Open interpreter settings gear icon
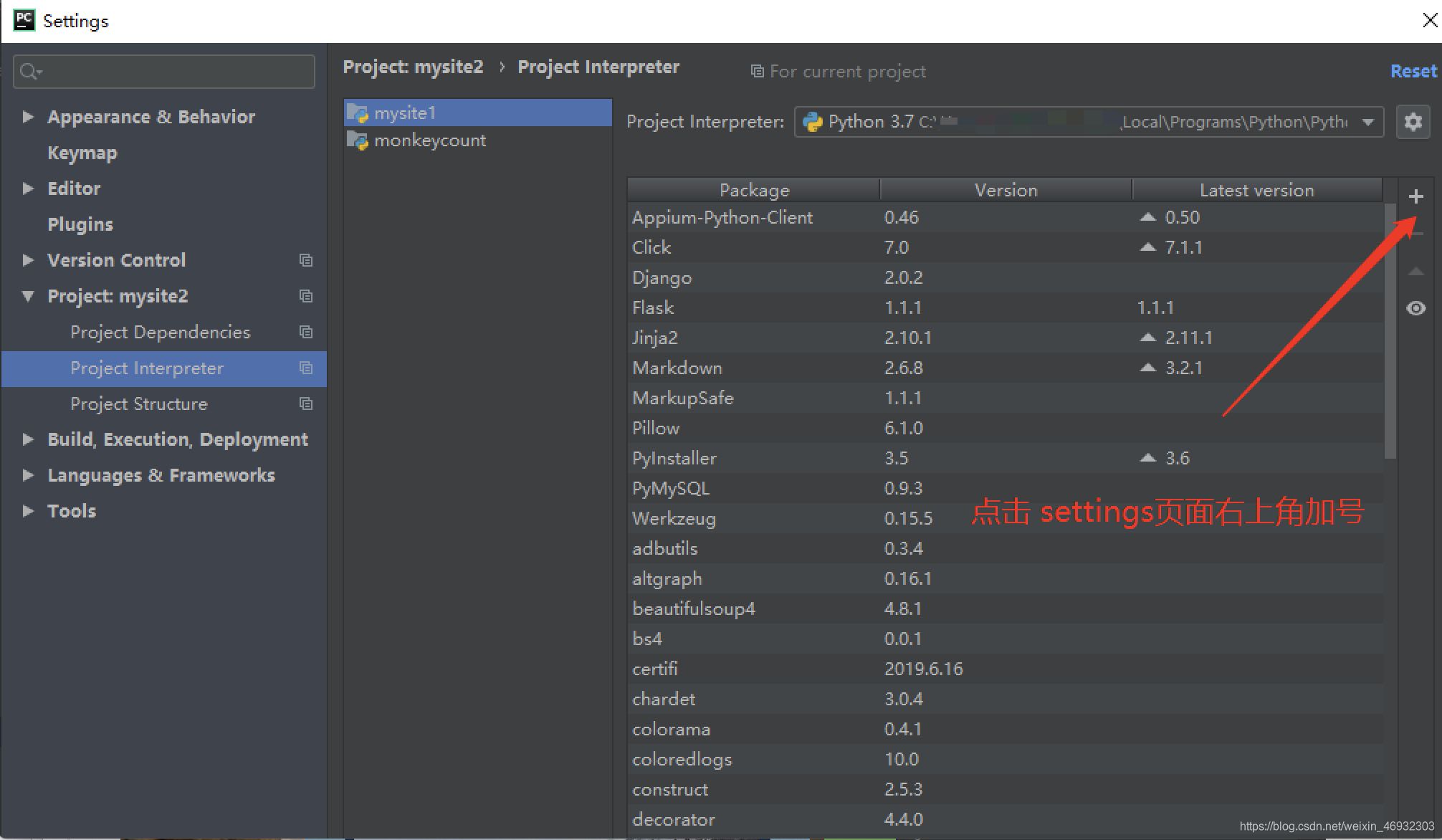 pos(1413,122)
